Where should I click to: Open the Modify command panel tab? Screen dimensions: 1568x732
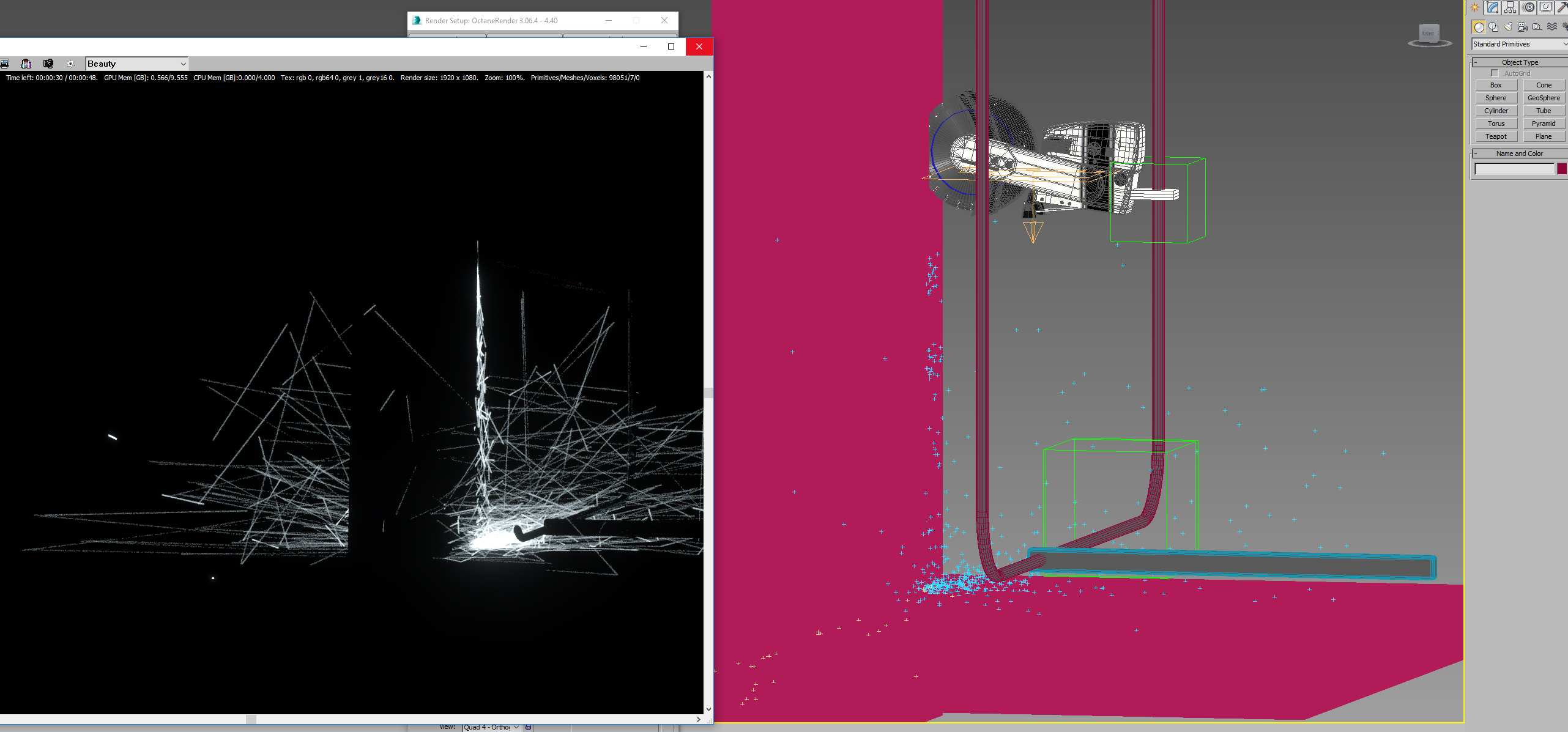coord(1493,7)
